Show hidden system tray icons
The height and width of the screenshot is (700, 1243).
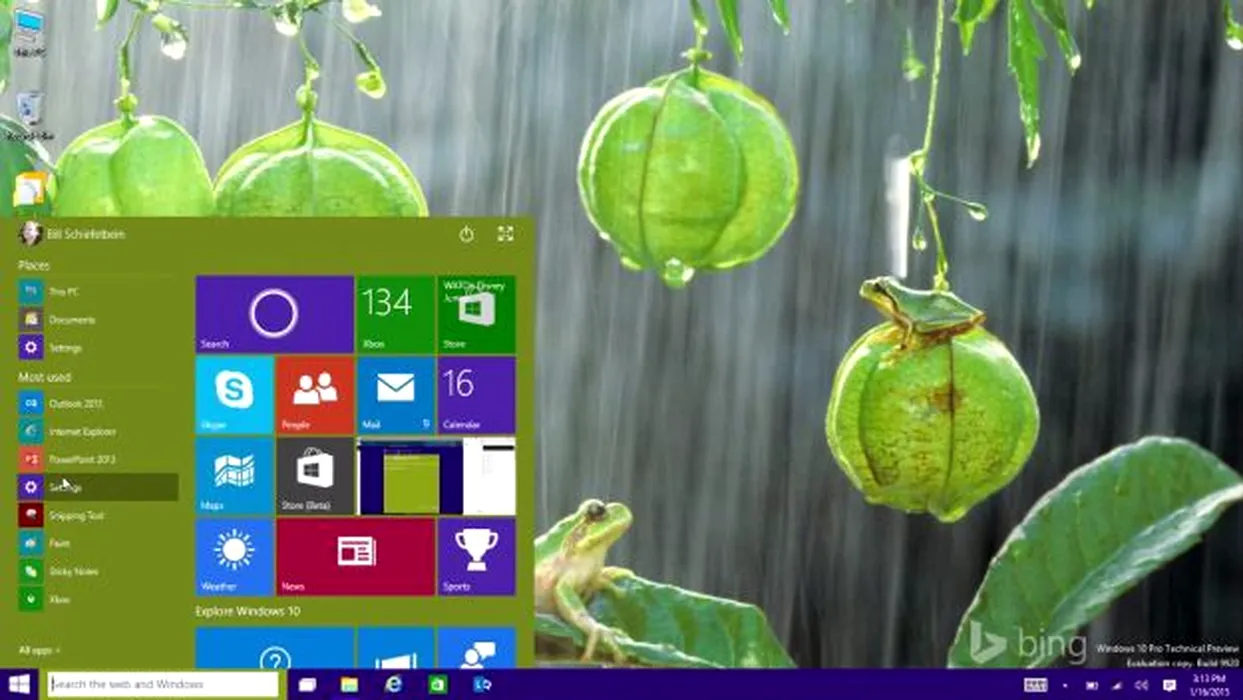[x=1065, y=685]
